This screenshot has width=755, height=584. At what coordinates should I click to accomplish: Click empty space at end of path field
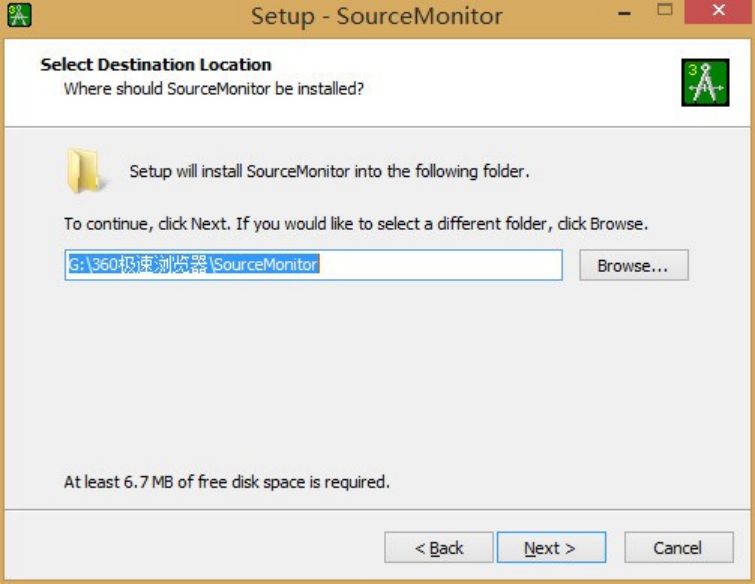pos(450,265)
